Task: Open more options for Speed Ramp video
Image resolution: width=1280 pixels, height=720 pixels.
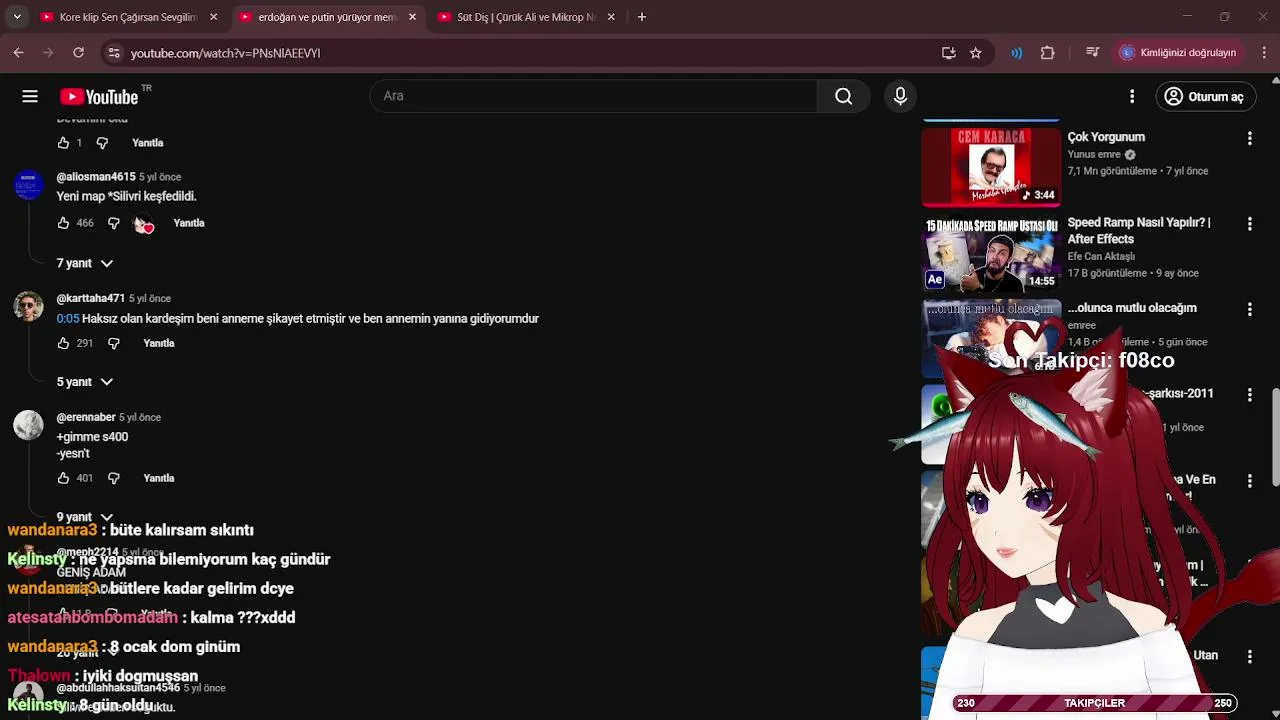Action: pos(1249,224)
